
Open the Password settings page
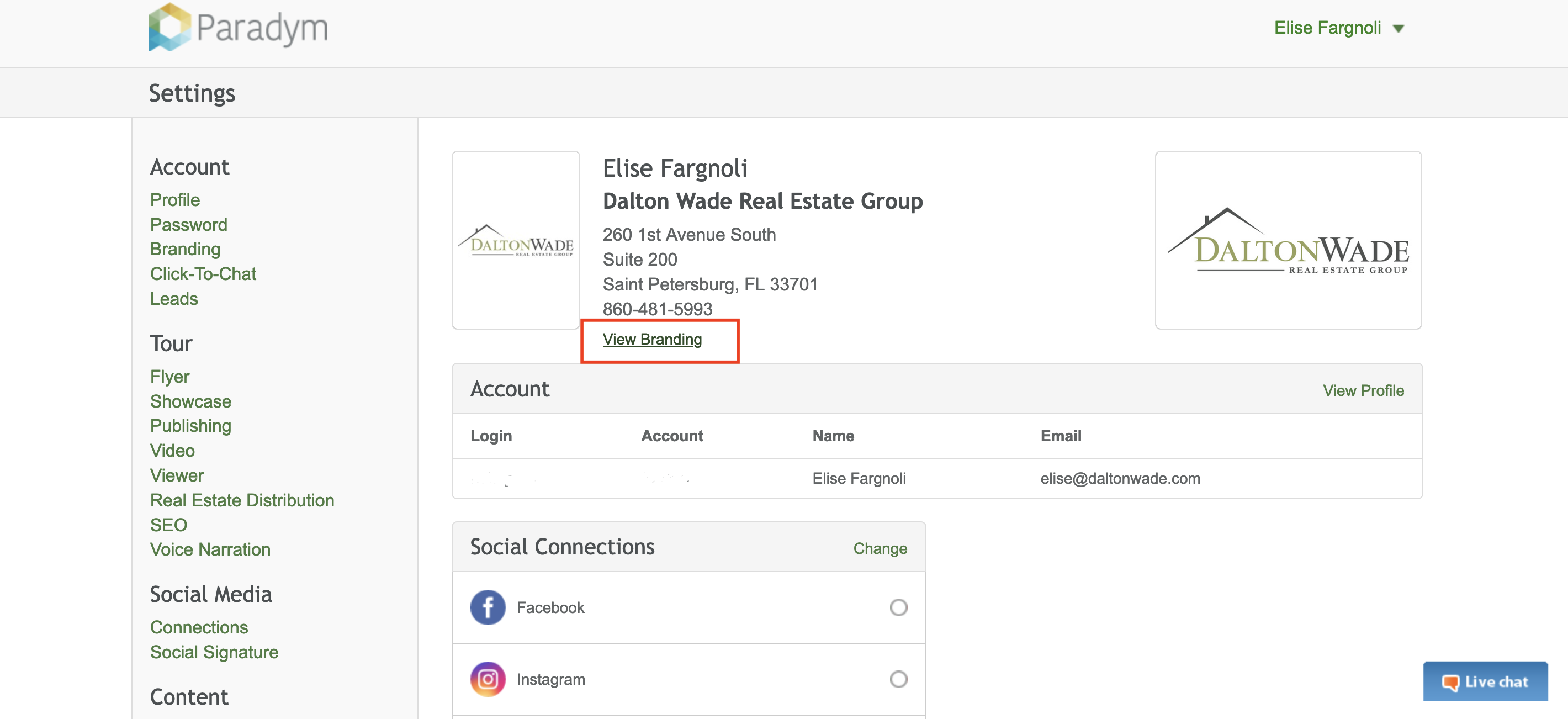[188, 225]
